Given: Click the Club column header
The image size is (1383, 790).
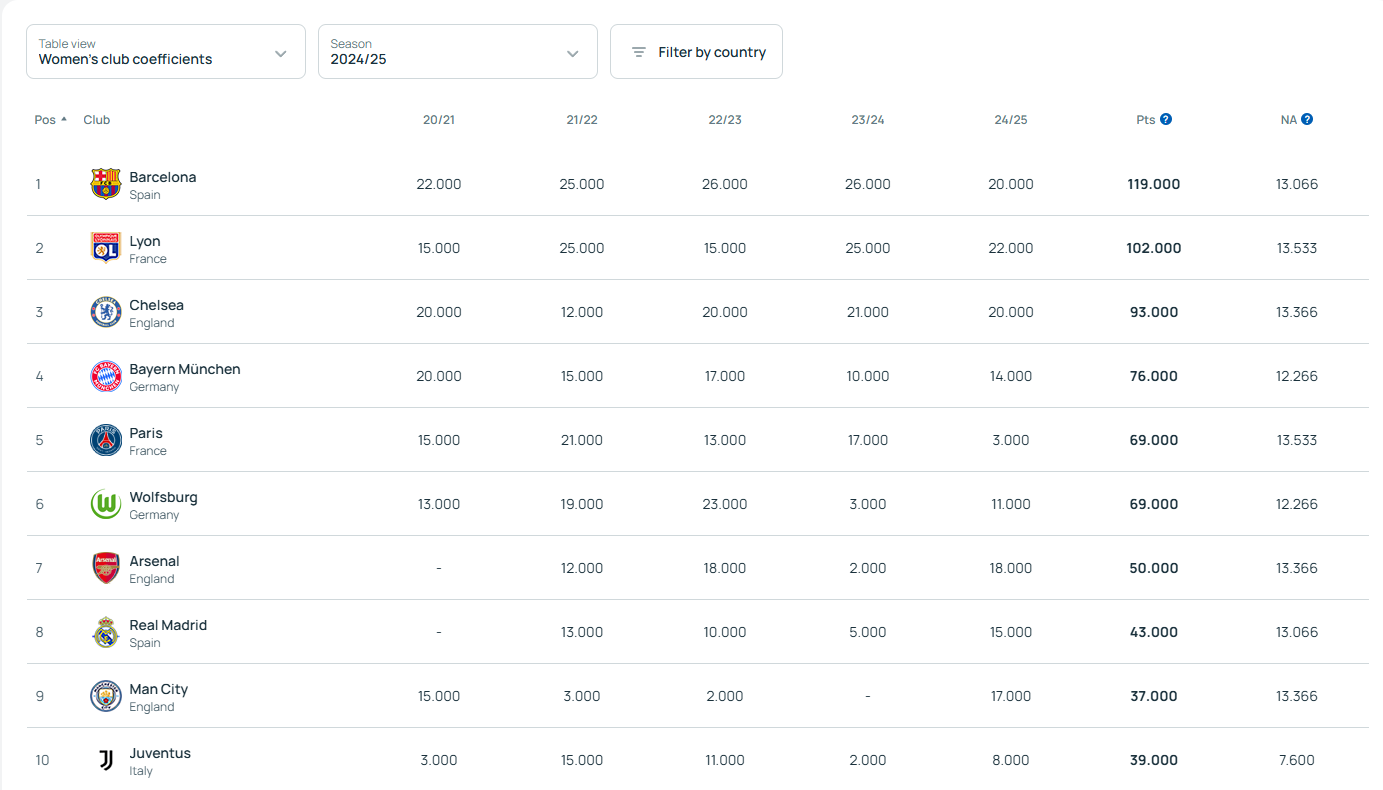Looking at the screenshot, I should pyautogui.click(x=97, y=120).
